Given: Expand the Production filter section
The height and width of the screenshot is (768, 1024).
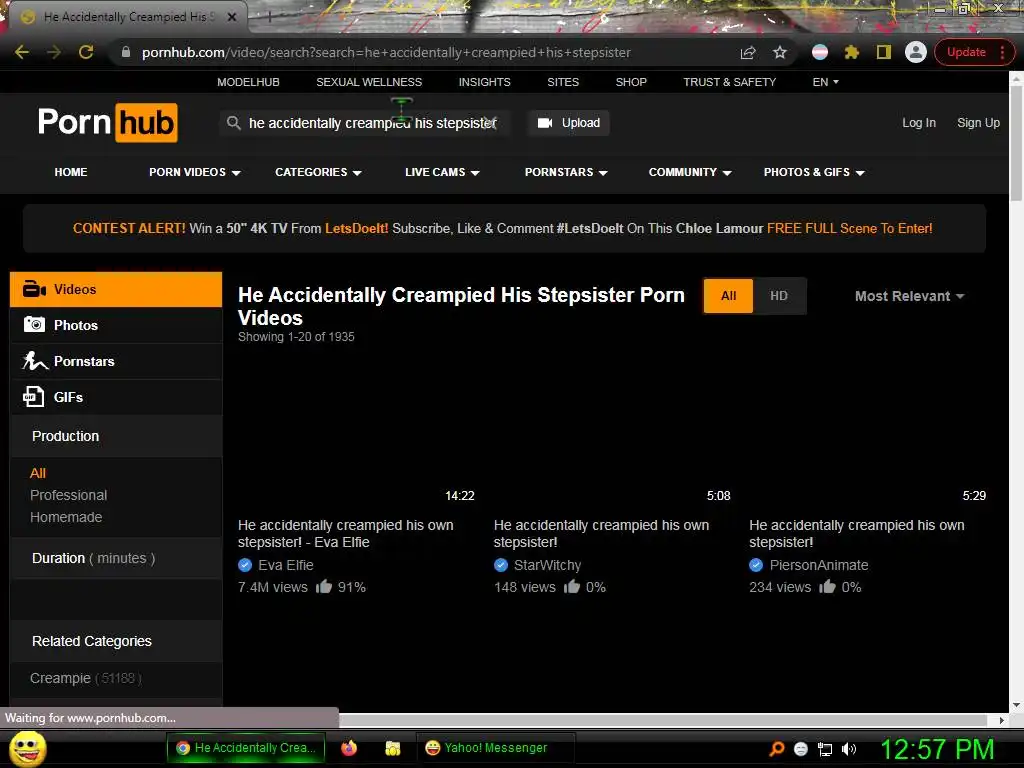Looking at the screenshot, I should tap(116, 436).
